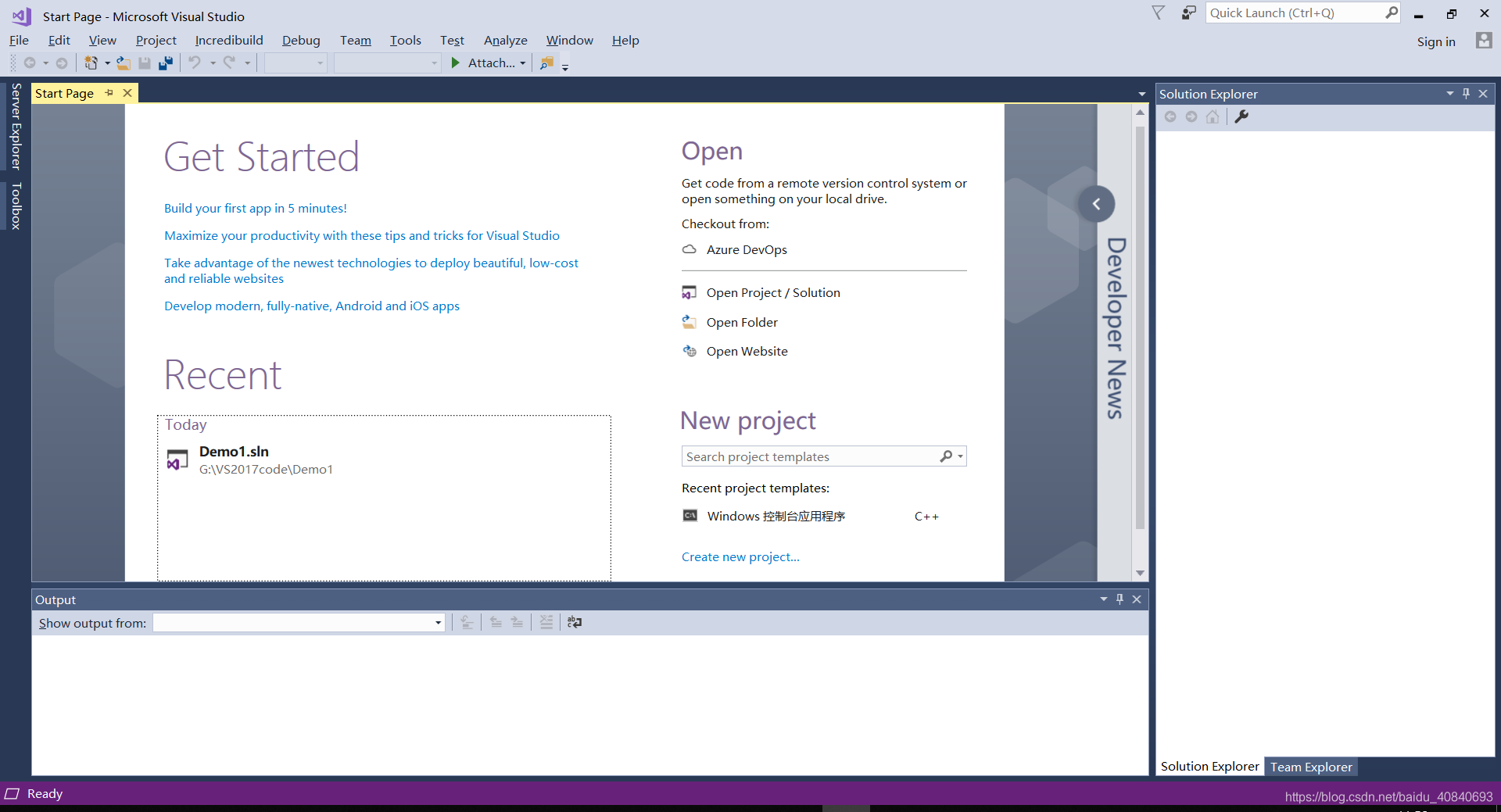Switch to the Team Explorer tab
Screen dimensions: 1501x812
(x=1311, y=767)
